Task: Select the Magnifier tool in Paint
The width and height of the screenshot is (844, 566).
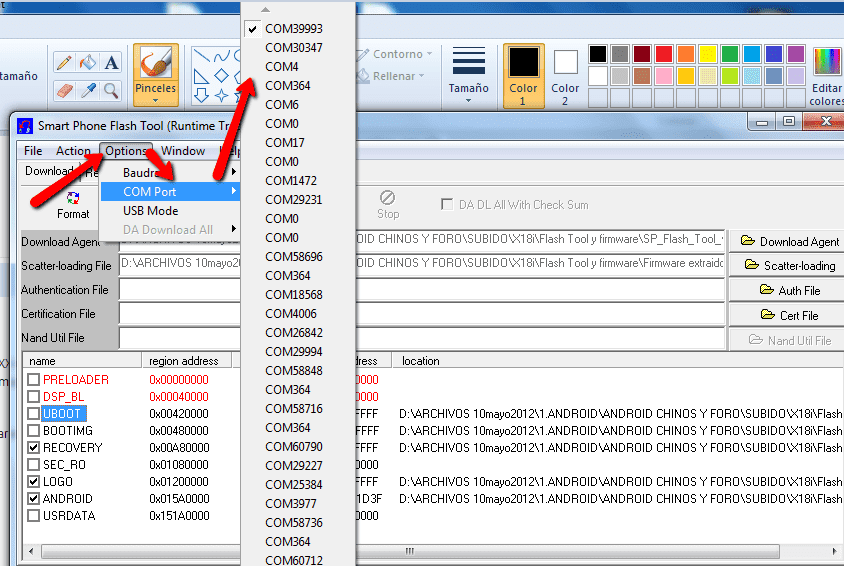Action: [111, 90]
